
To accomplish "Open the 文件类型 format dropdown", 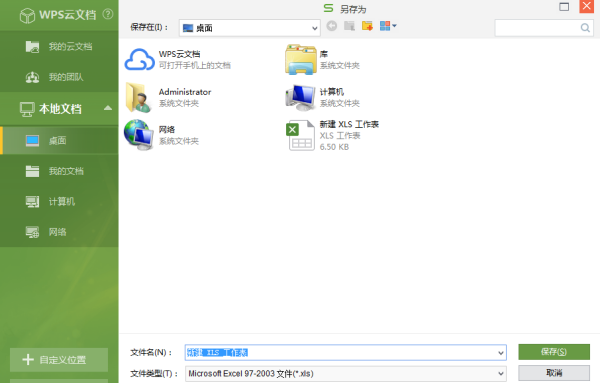I will pos(346,373).
